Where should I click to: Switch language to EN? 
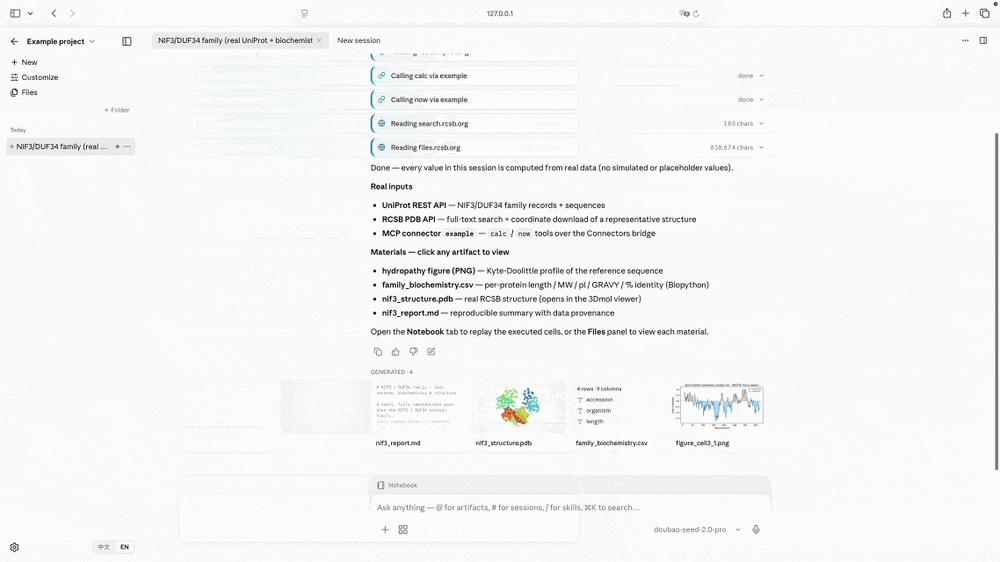(124, 547)
